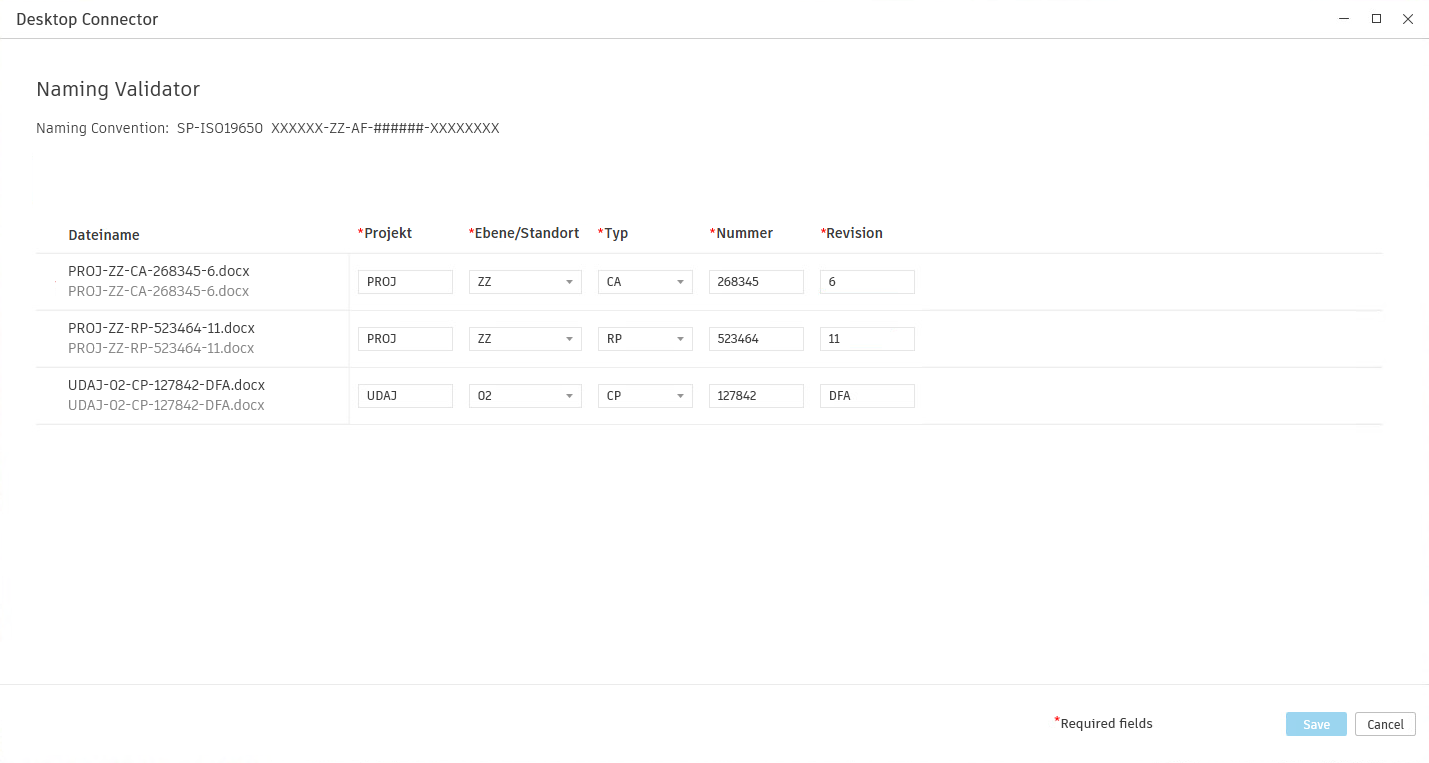Minimize the Desktop Connector window

(1345, 19)
